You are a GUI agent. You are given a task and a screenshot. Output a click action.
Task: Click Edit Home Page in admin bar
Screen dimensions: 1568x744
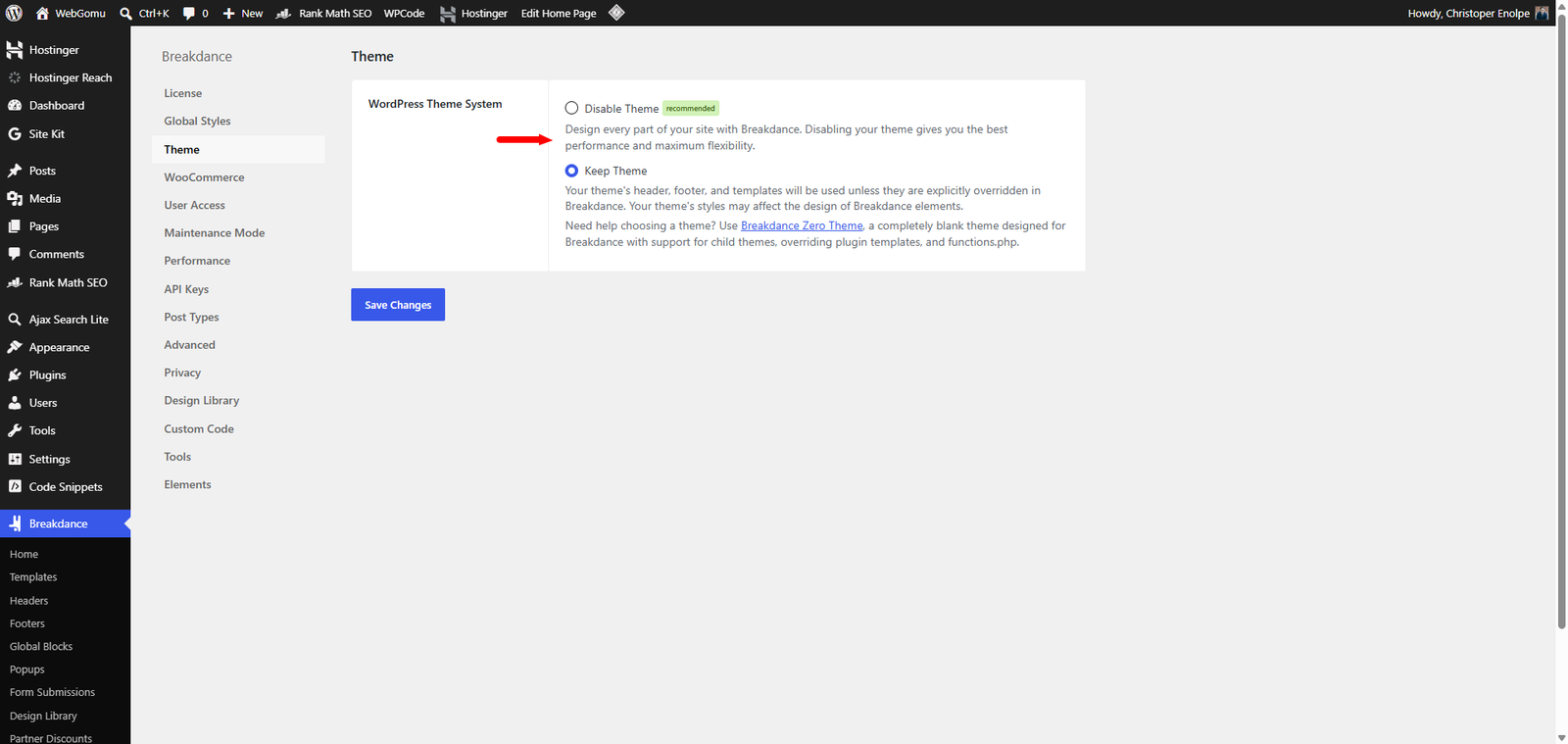[559, 14]
